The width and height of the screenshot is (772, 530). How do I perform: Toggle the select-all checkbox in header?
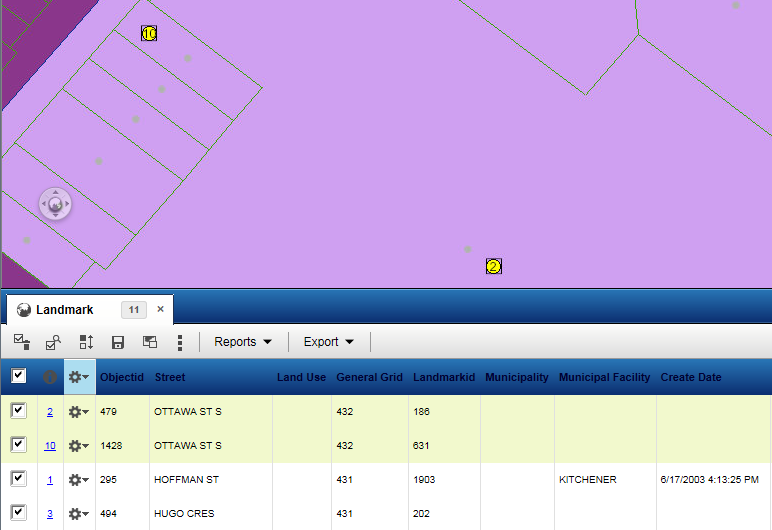[x=19, y=376]
